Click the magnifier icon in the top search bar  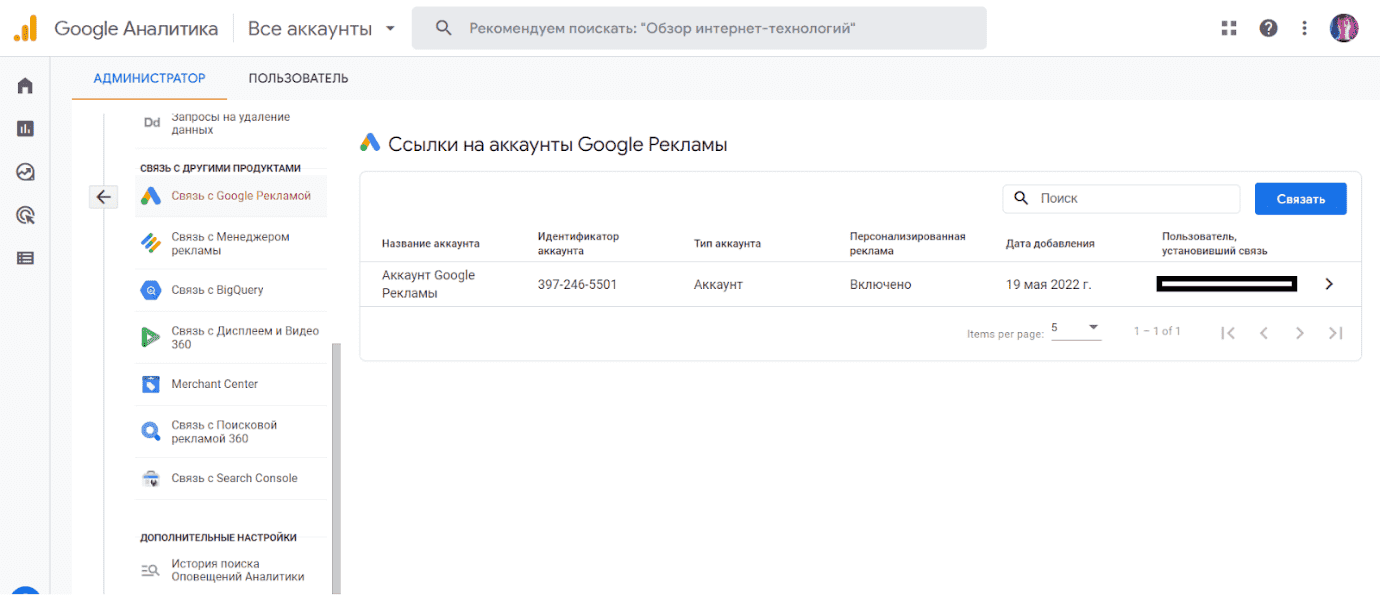pos(444,28)
